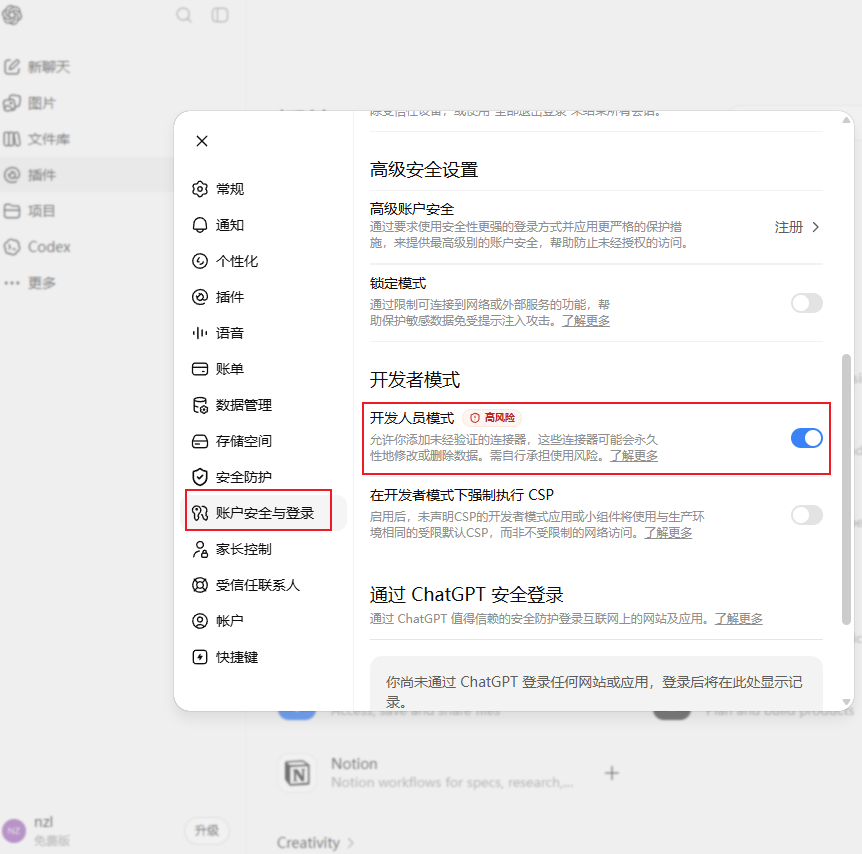Open 插件 icon in settings list
This screenshot has height=854, width=862.
(x=200, y=297)
